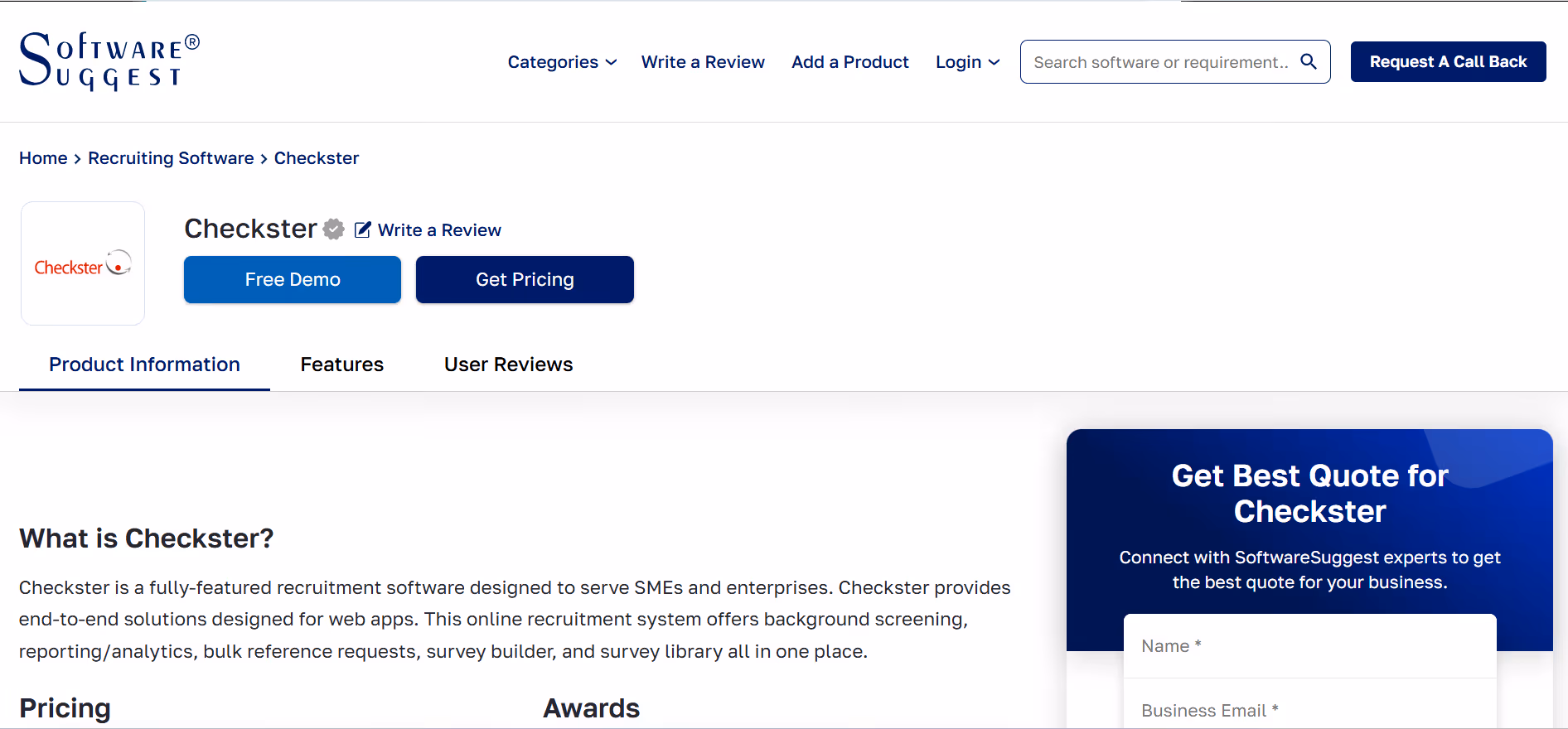
Task: Switch to the User Reviews tab
Action: point(508,364)
